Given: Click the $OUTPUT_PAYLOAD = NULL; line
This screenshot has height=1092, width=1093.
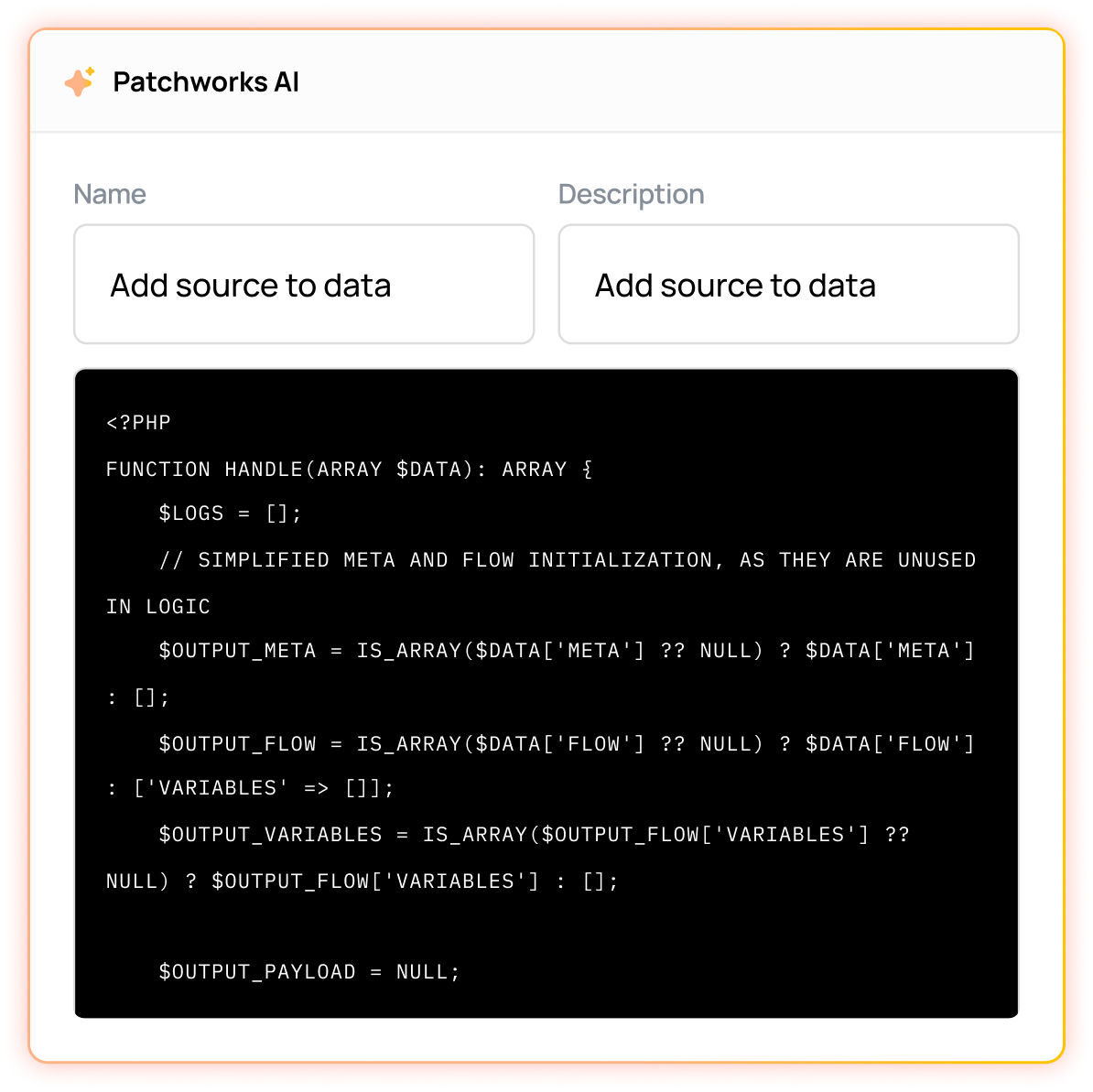Looking at the screenshot, I should click(x=309, y=972).
